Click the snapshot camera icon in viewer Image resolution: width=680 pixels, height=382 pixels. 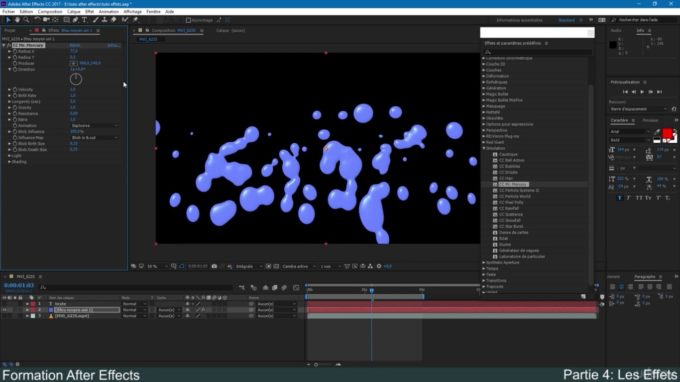coord(214,266)
